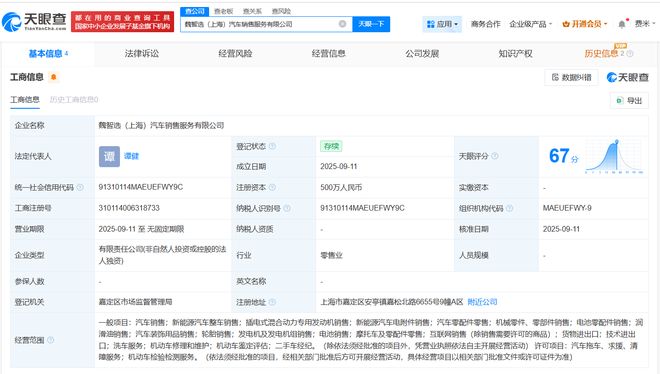Select the 查风险 search tab
660x374 pixels.
[x=281, y=11]
